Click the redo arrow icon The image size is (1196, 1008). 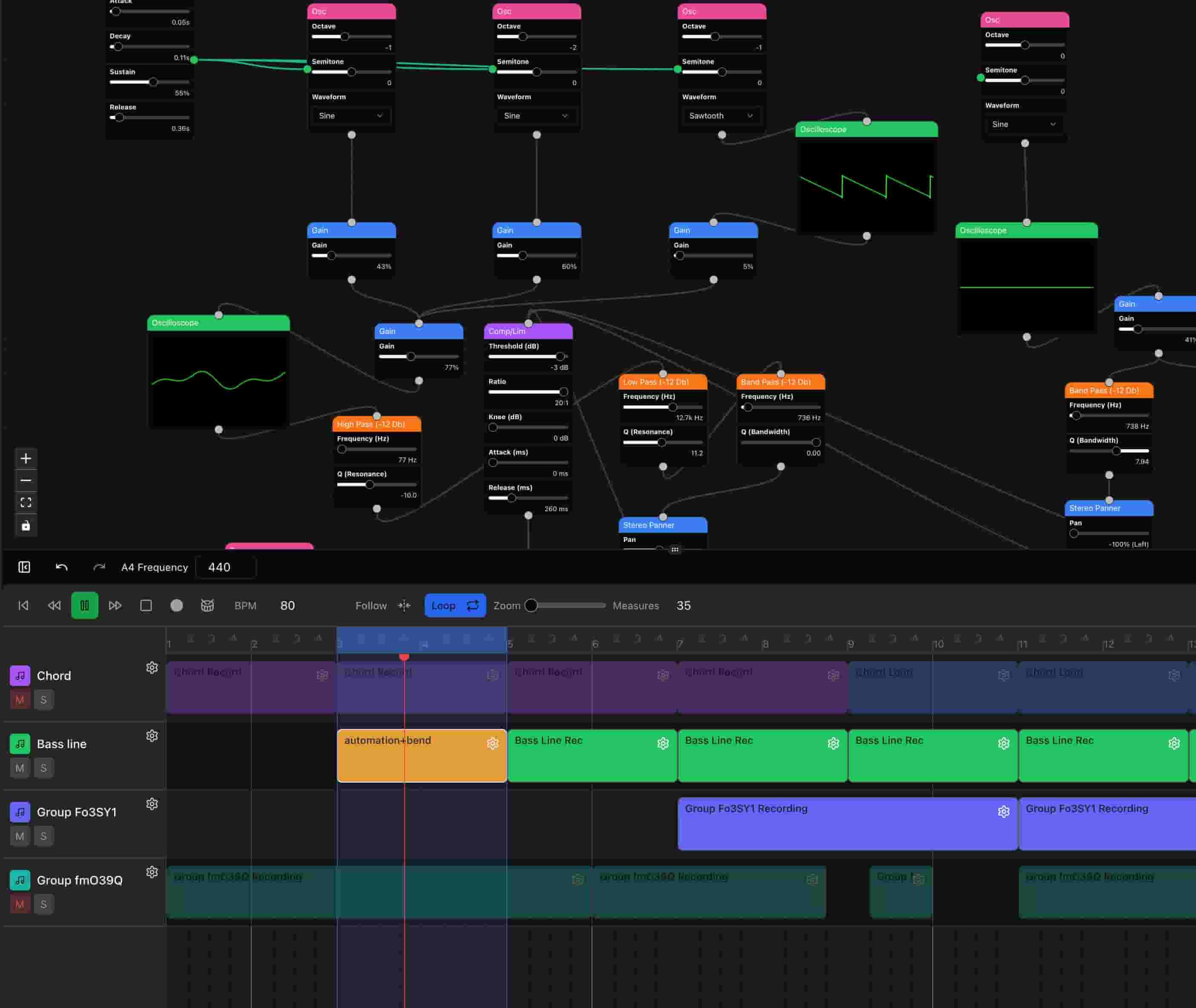coord(98,567)
